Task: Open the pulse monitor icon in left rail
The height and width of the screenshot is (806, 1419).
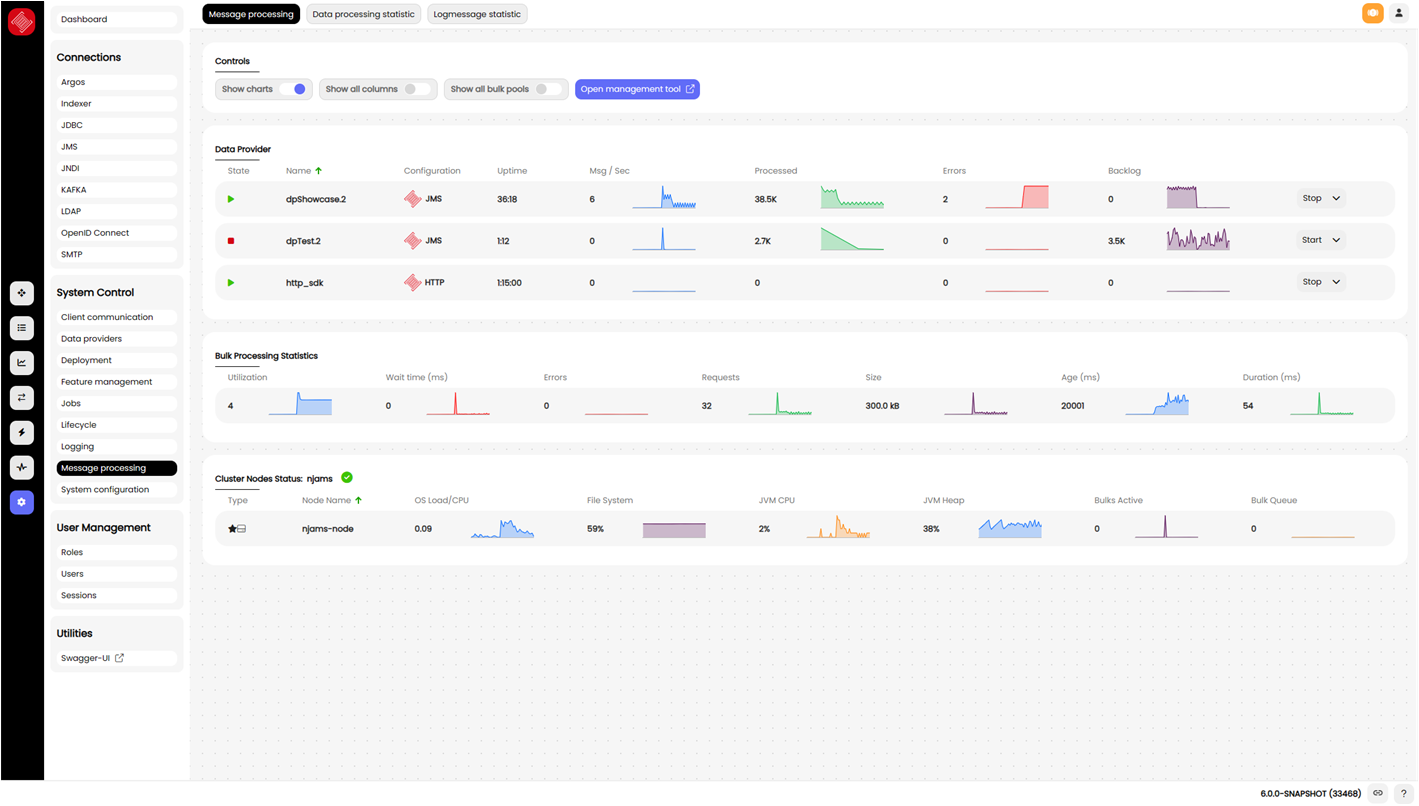Action: click(22, 467)
